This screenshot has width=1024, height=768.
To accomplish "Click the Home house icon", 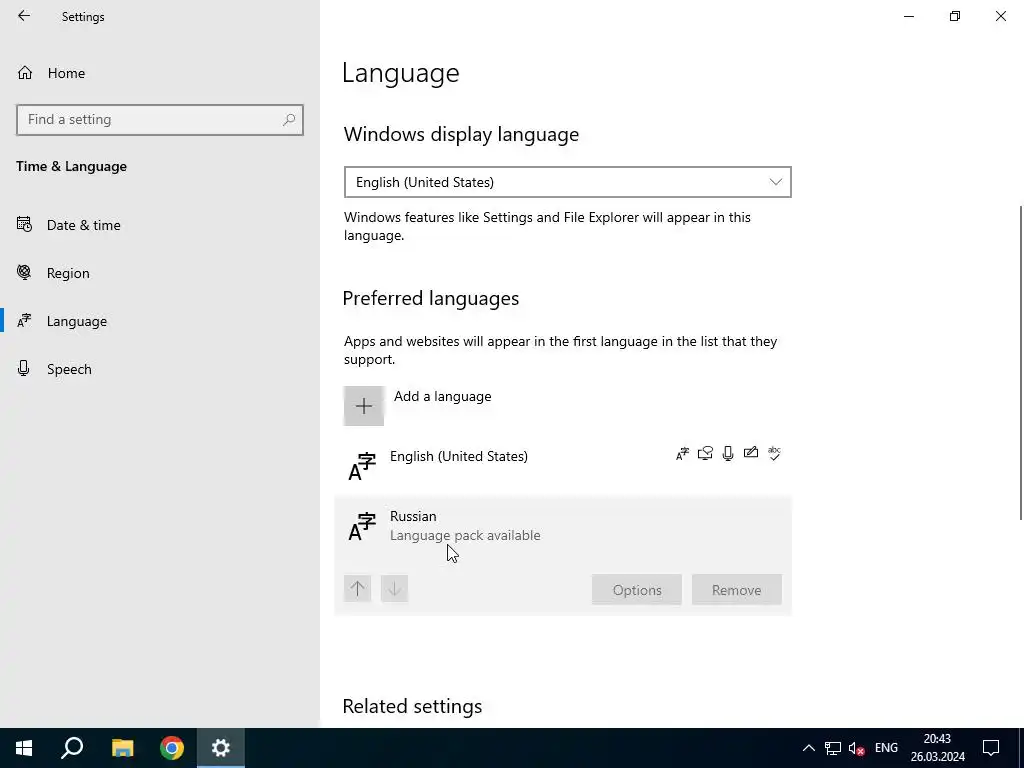I will (x=25, y=72).
